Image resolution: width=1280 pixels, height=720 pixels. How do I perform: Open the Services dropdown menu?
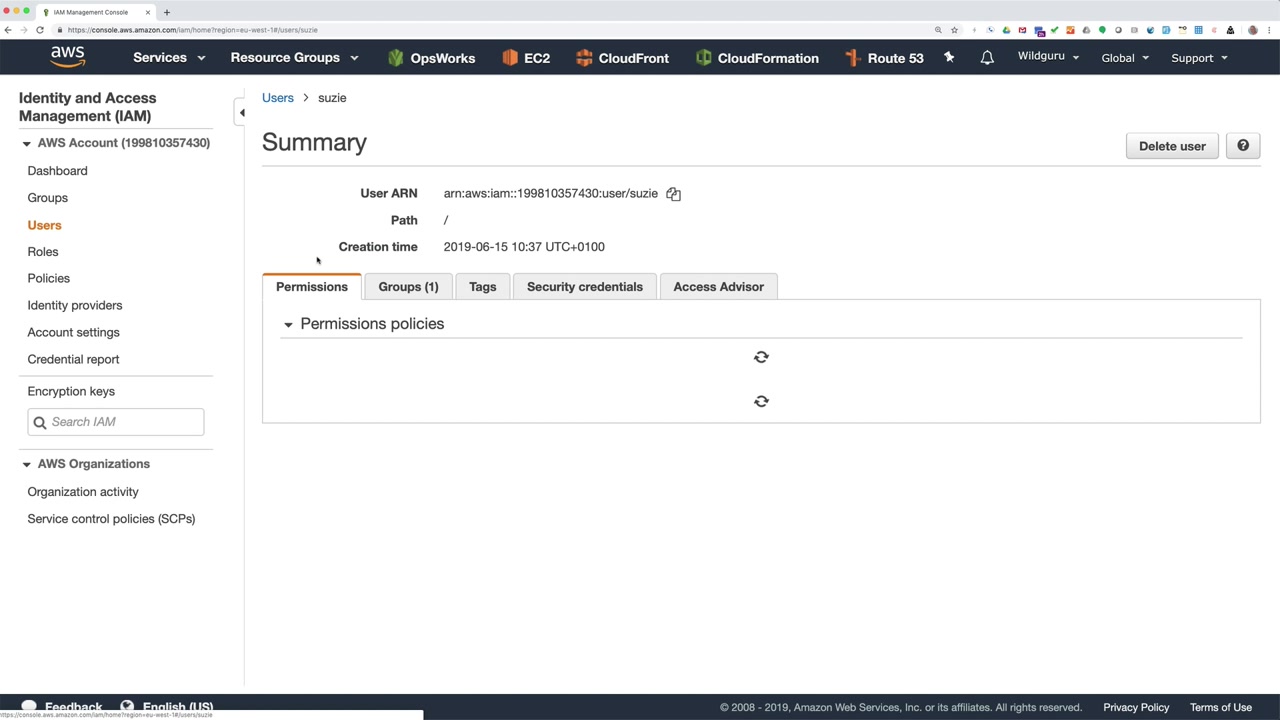[169, 58]
